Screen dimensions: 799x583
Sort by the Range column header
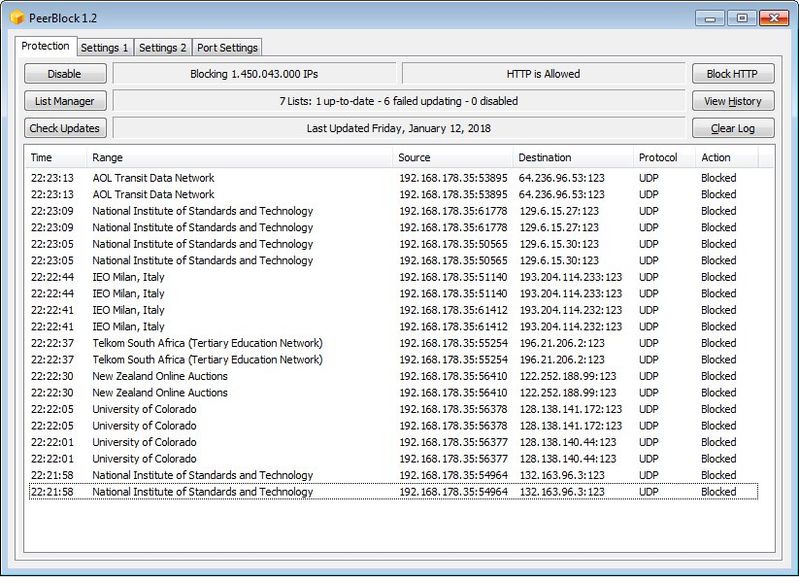coord(240,158)
